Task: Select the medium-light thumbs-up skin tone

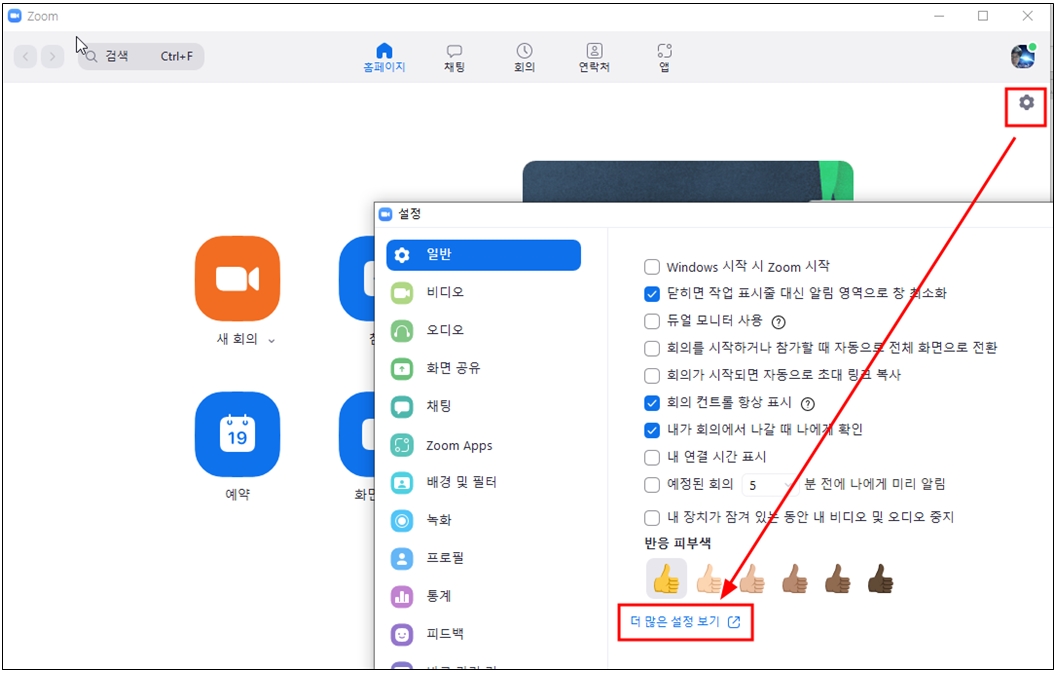Action: [751, 578]
